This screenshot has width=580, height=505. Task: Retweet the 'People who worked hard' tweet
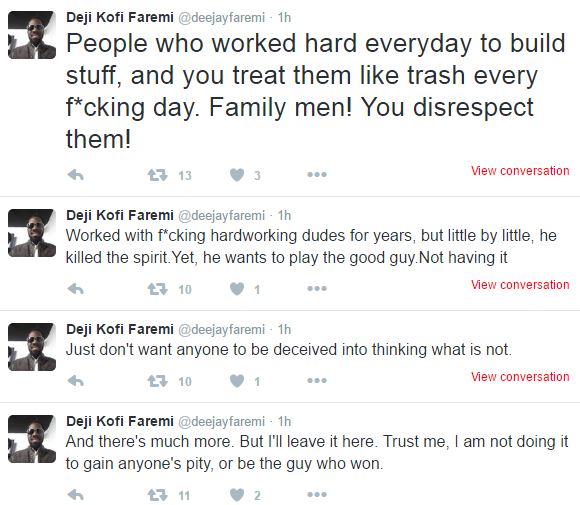158,175
